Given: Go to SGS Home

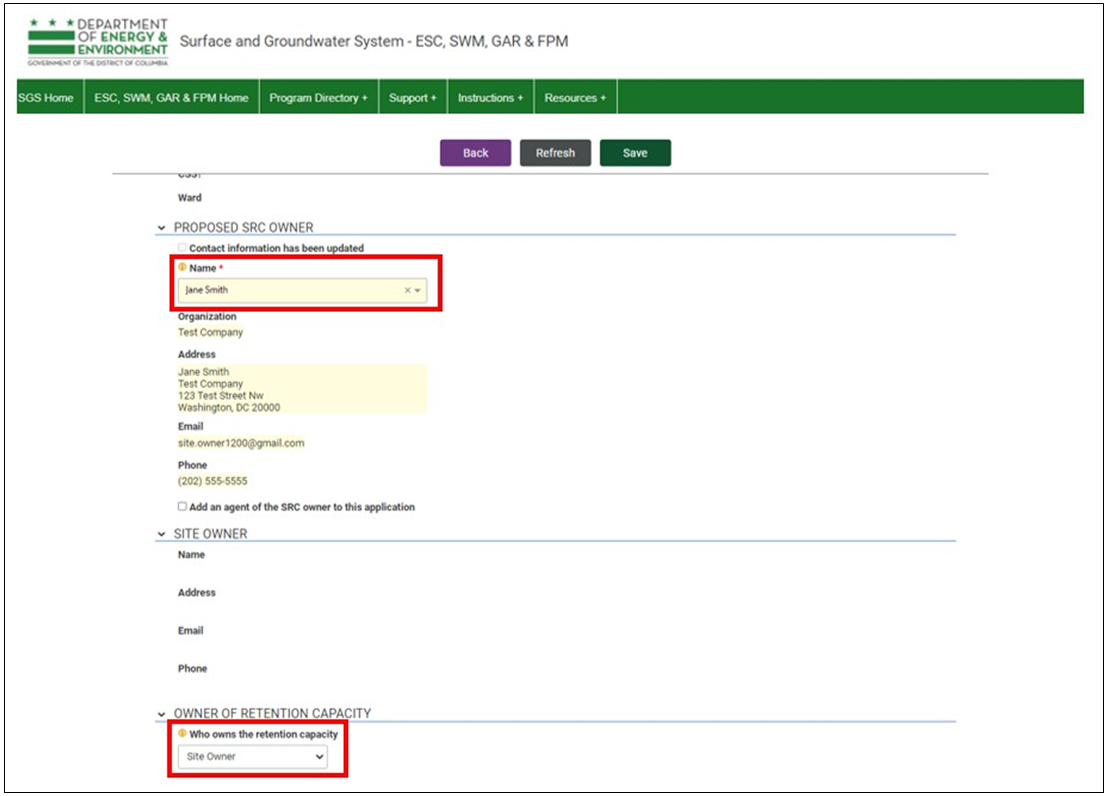Looking at the screenshot, I should tap(46, 98).
